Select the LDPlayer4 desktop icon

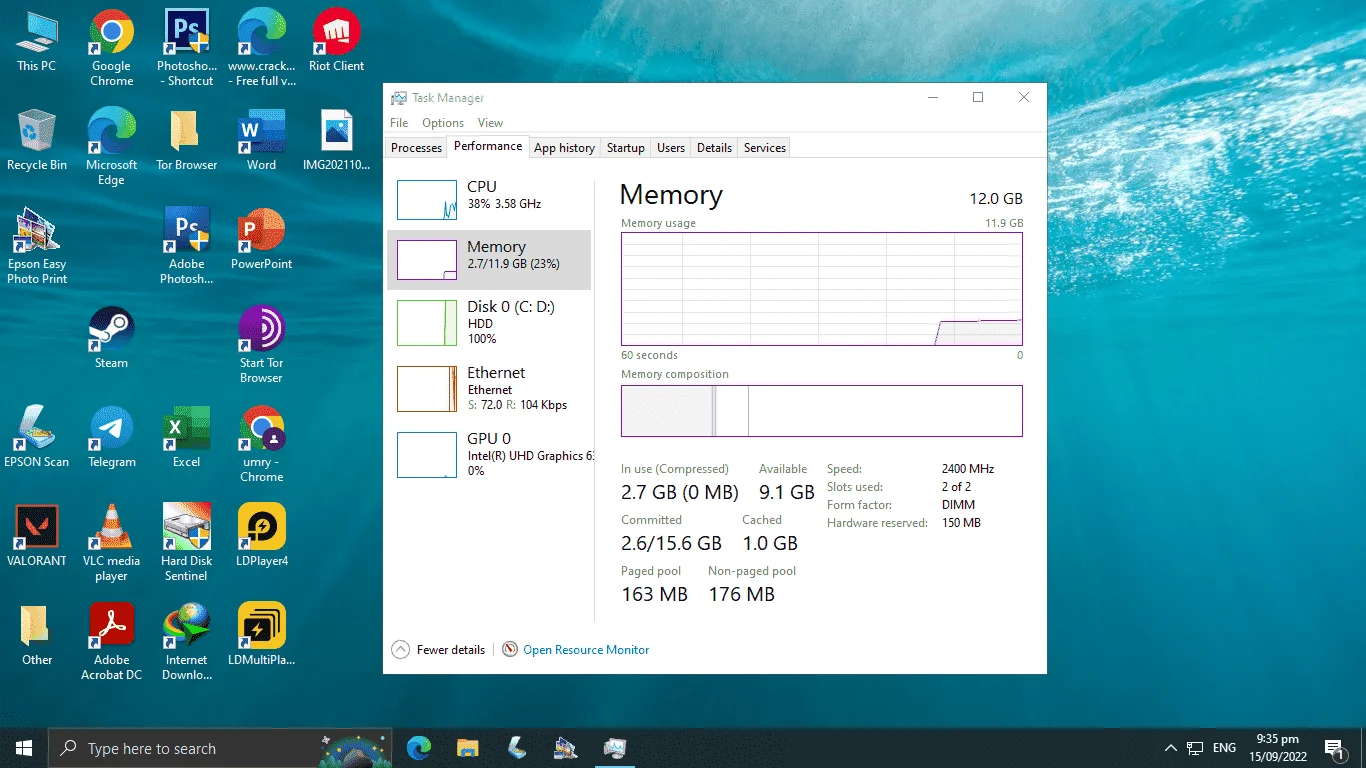261,536
